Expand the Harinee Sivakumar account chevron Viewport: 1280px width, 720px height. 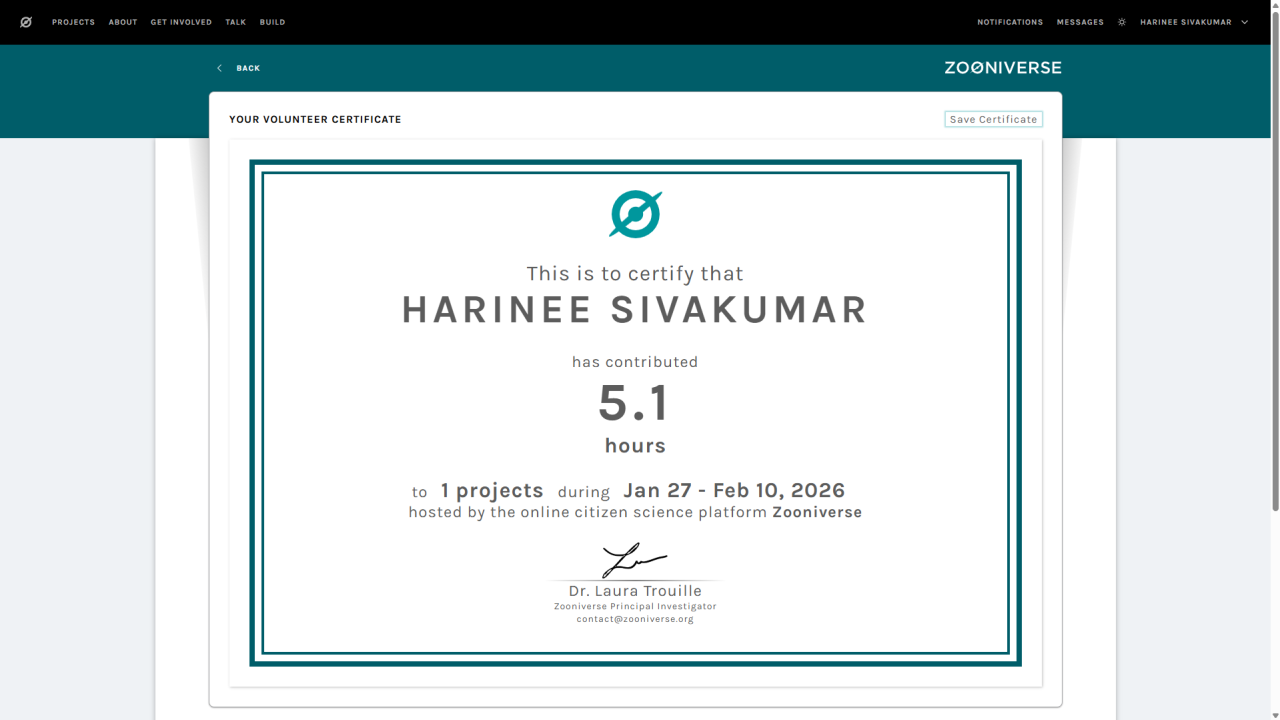[x=1245, y=22]
